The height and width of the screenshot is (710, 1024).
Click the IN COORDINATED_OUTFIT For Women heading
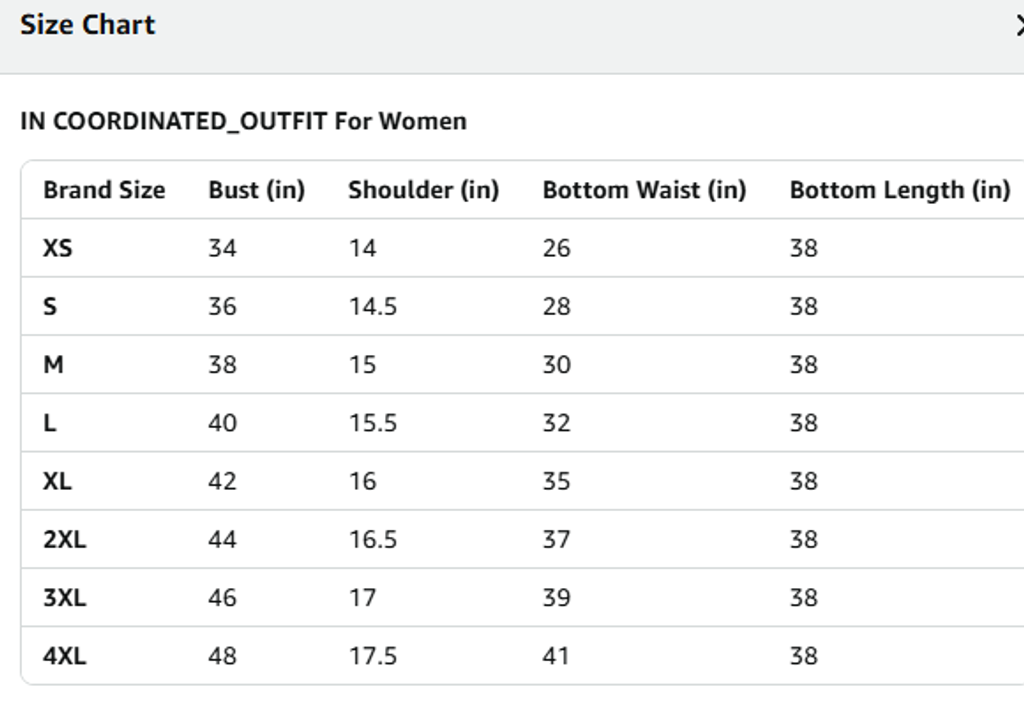(243, 122)
